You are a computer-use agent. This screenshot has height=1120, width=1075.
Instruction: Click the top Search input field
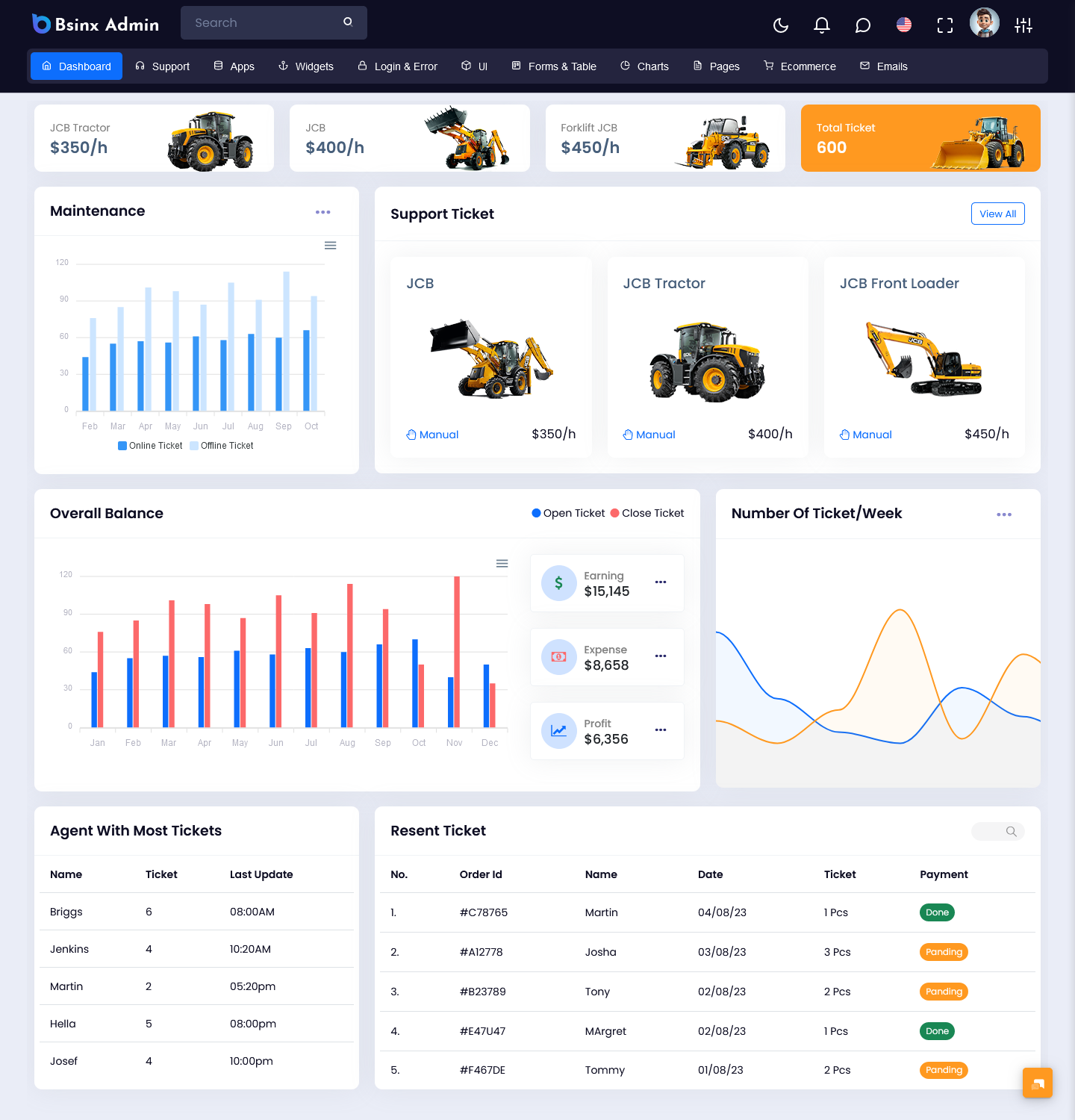(274, 22)
